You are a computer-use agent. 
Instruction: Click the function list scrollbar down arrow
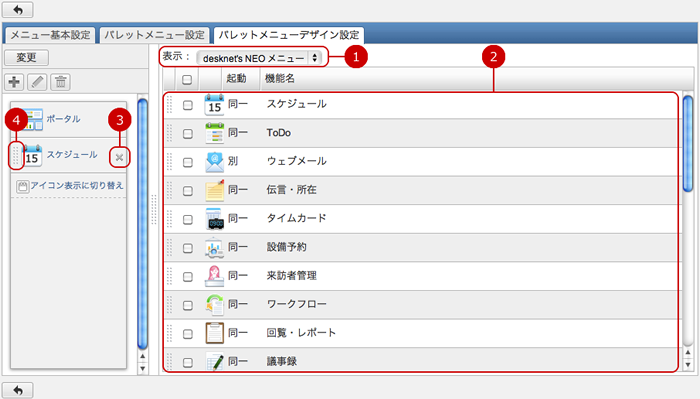688,365
